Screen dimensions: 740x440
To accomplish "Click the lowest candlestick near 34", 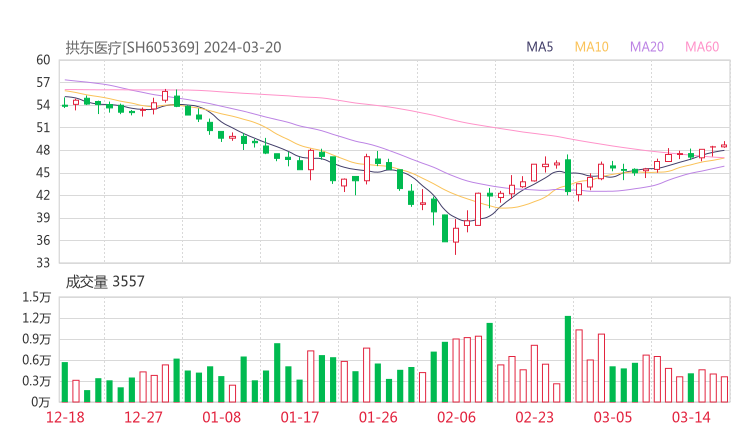I will 455,237.
